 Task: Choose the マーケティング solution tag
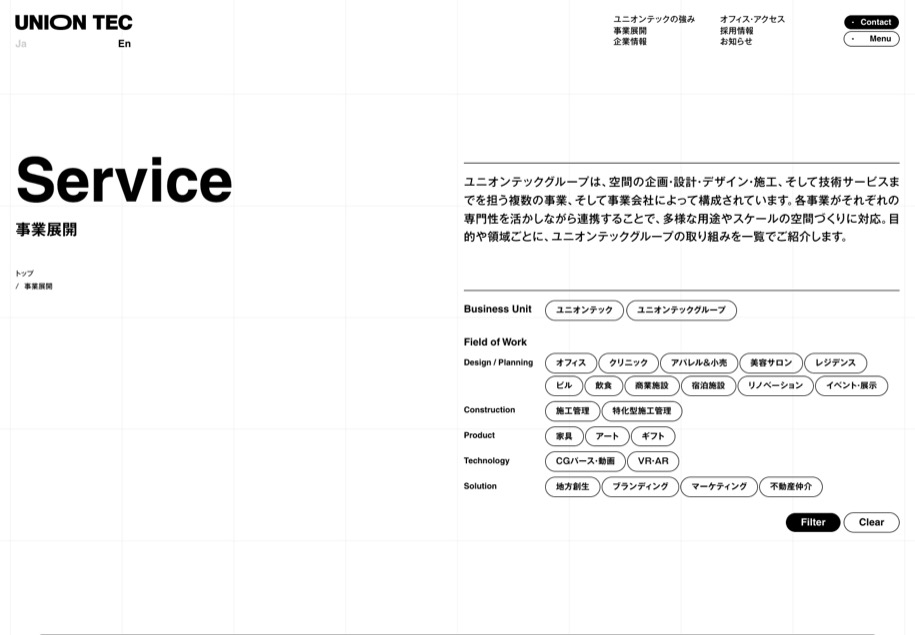tap(719, 486)
